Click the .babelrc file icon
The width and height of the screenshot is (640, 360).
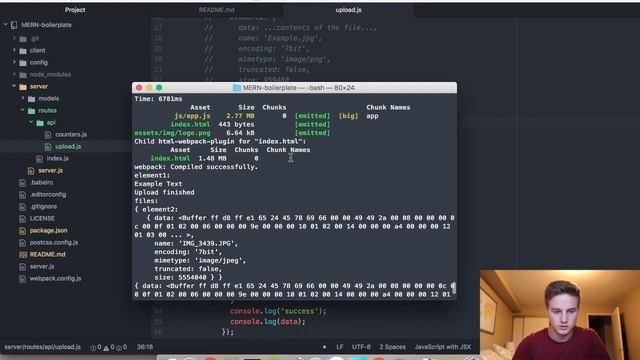[22, 183]
